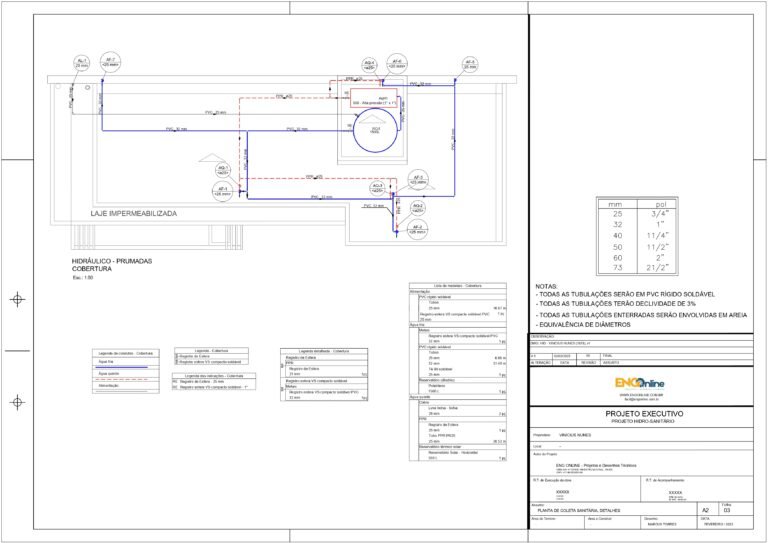Click the AF-2 cold water riser bubble

click(416, 229)
